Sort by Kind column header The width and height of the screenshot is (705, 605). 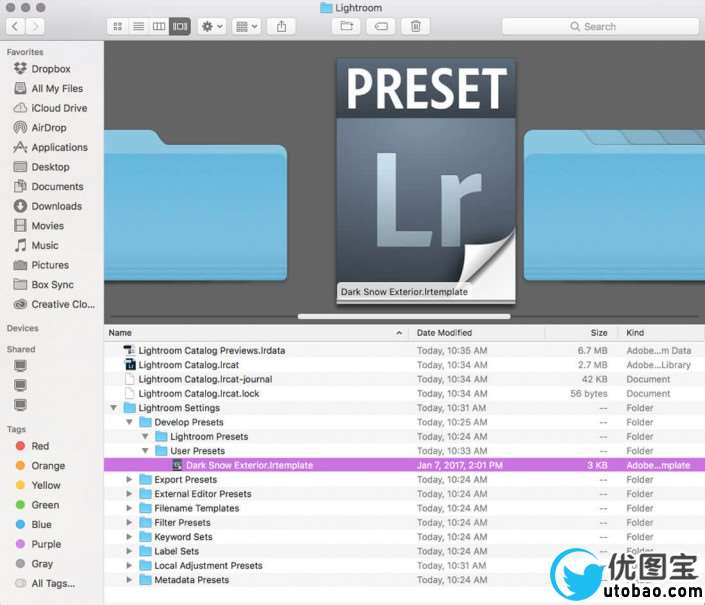tap(661, 333)
